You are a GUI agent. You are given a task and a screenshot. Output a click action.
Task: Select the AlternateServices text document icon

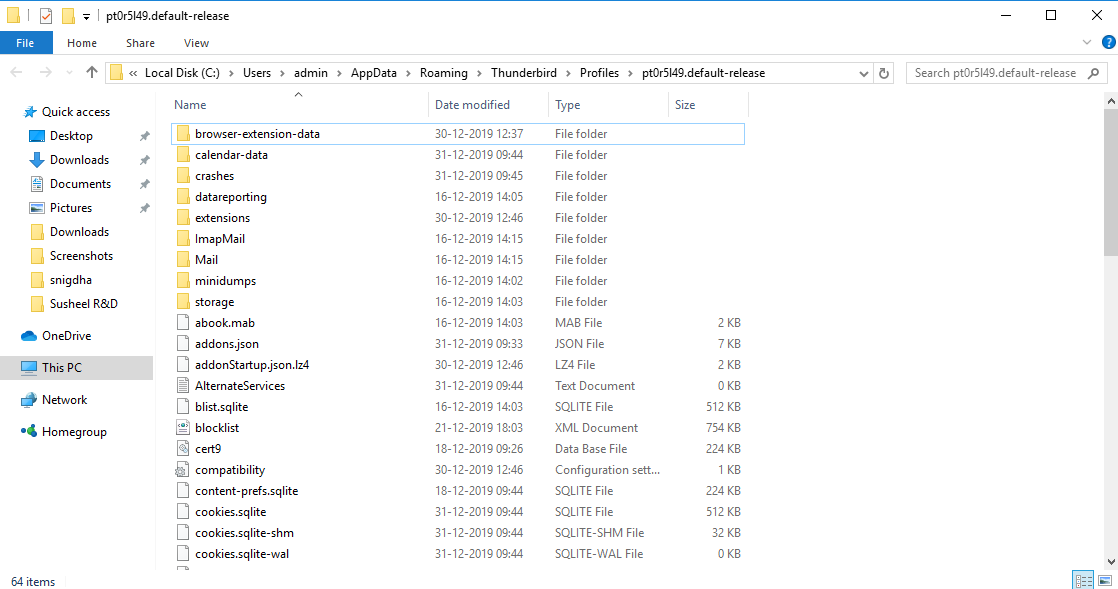183,386
